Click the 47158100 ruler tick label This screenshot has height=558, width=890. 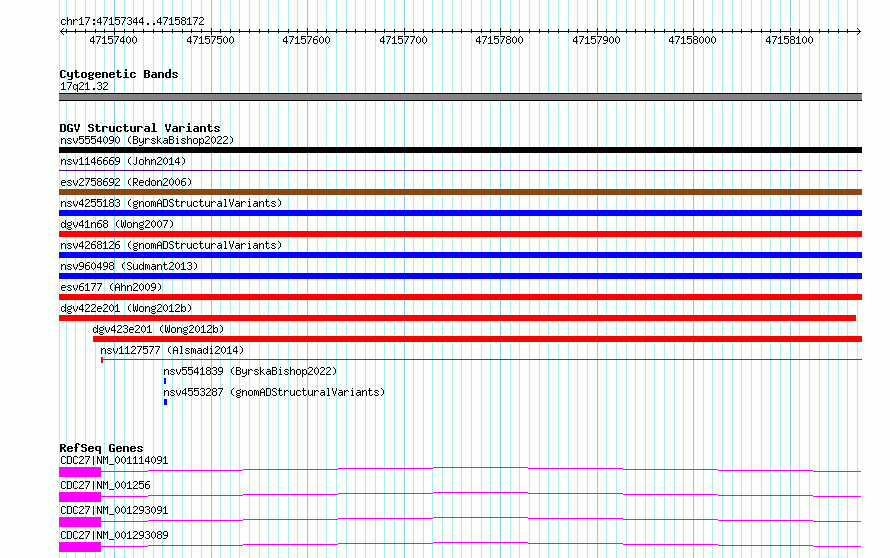789,40
